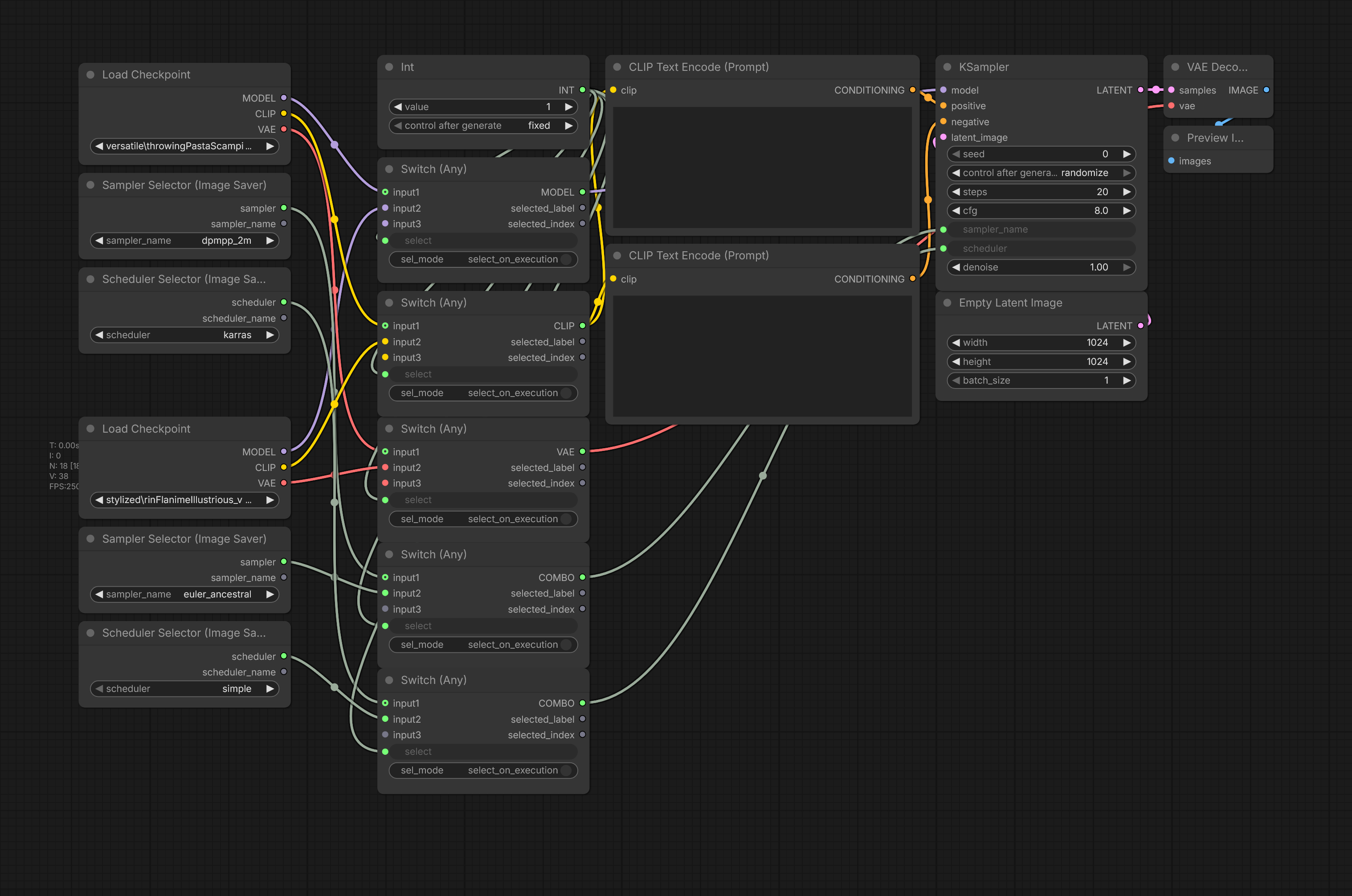
Task: Click the scheduler_name output of the karras selector
Action: click(284, 318)
